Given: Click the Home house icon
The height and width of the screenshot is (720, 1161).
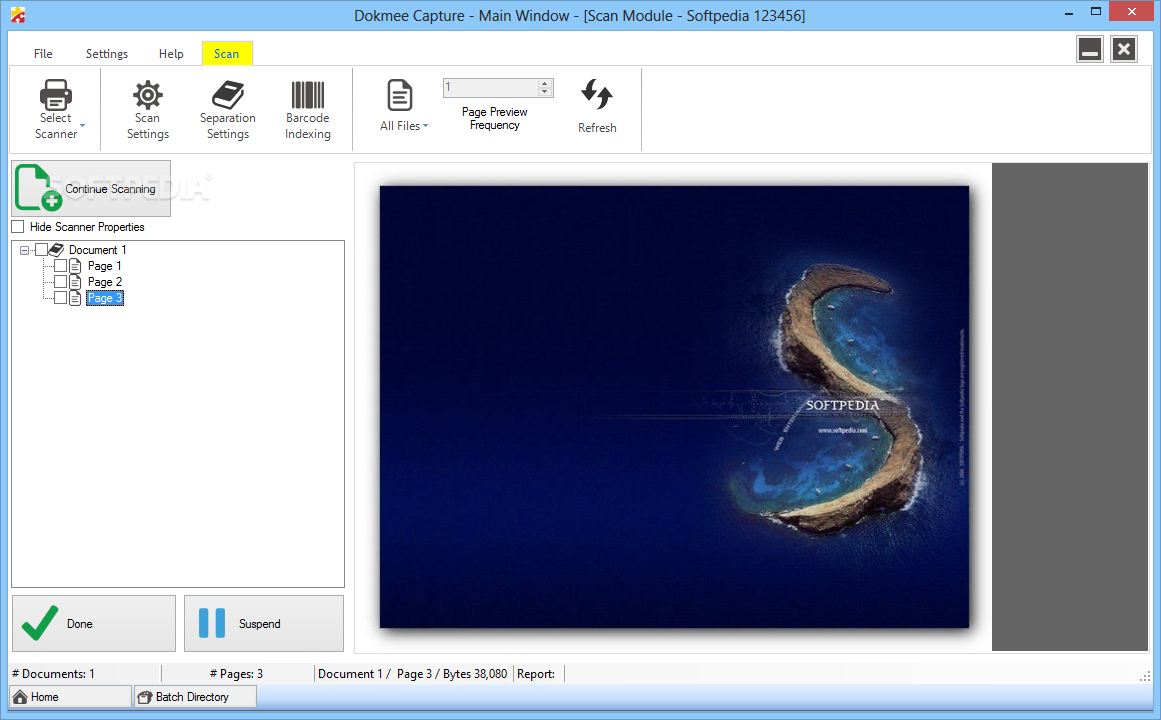Looking at the screenshot, I should click(20, 696).
